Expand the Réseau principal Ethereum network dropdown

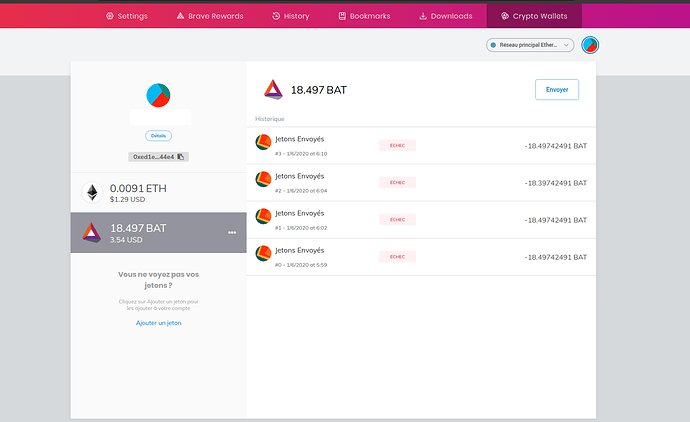coord(530,45)
